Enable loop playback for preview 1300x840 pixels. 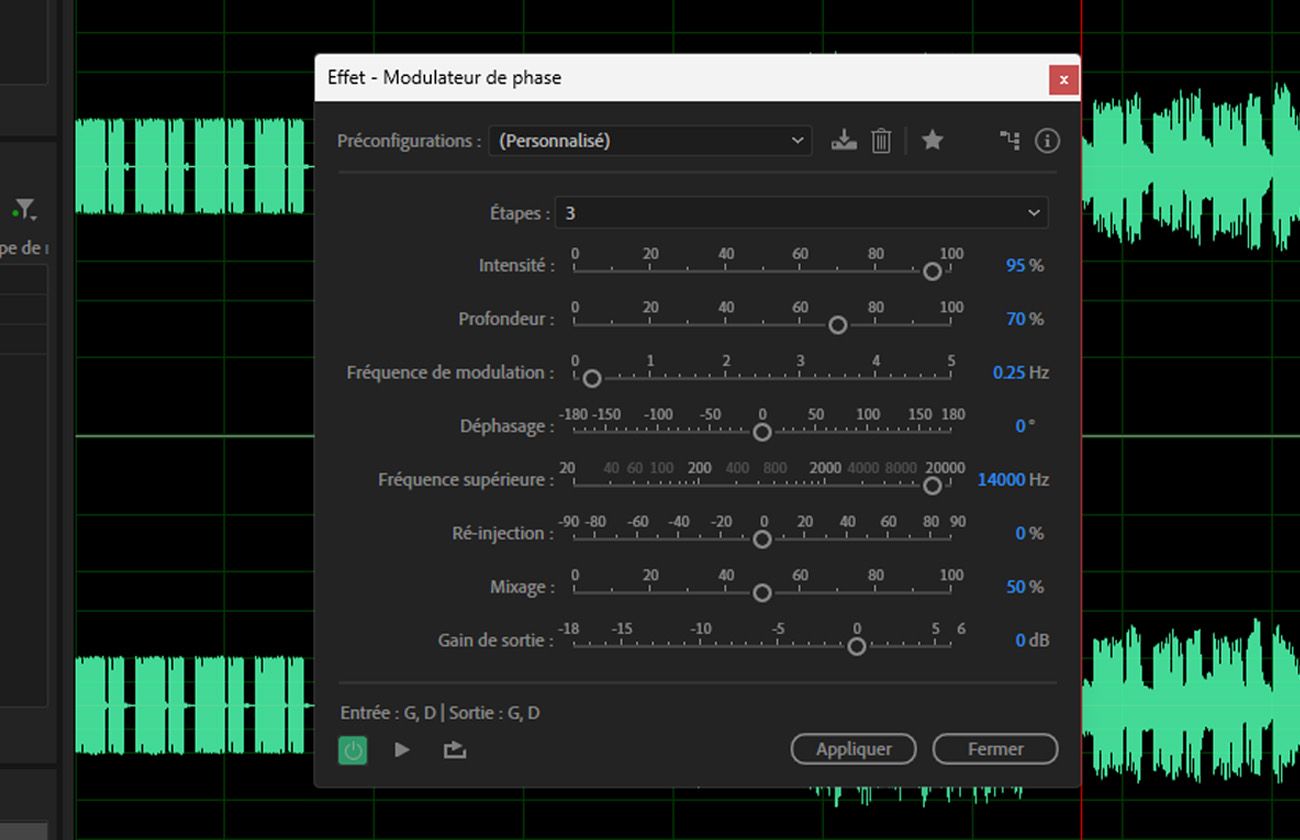click(454, 749)
